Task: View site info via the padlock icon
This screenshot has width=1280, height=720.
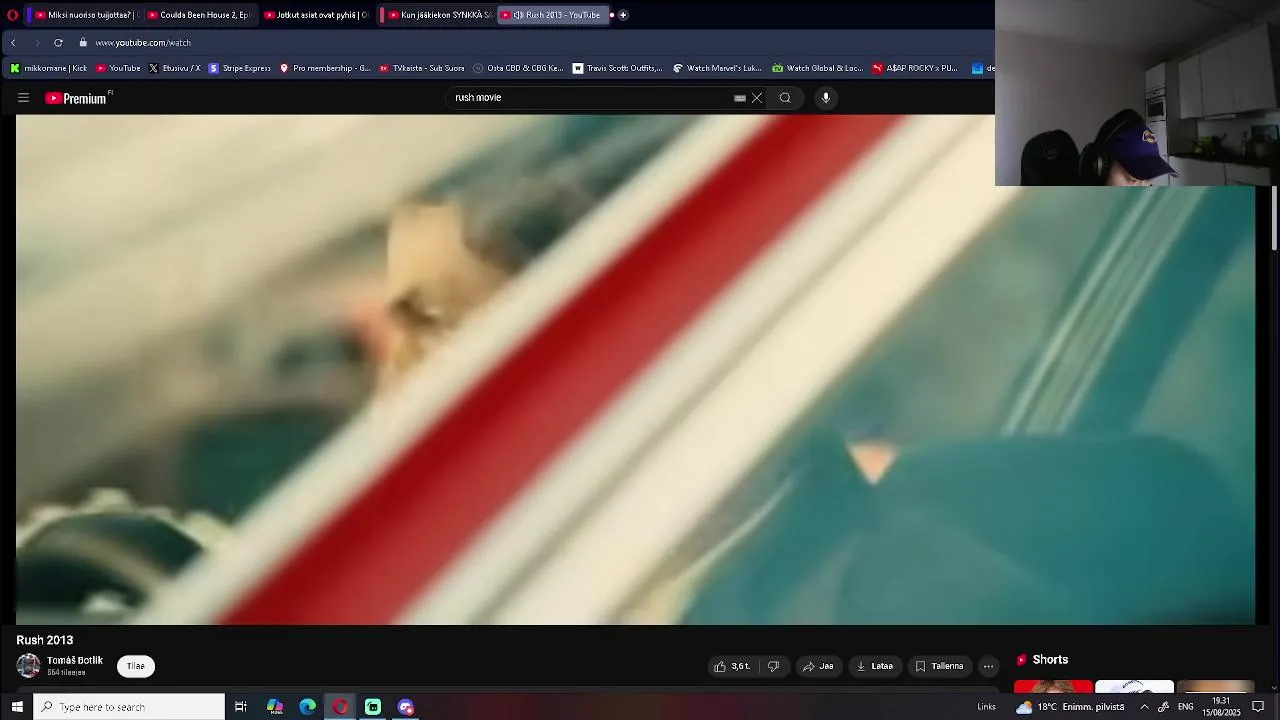Action: coord(84,43)
